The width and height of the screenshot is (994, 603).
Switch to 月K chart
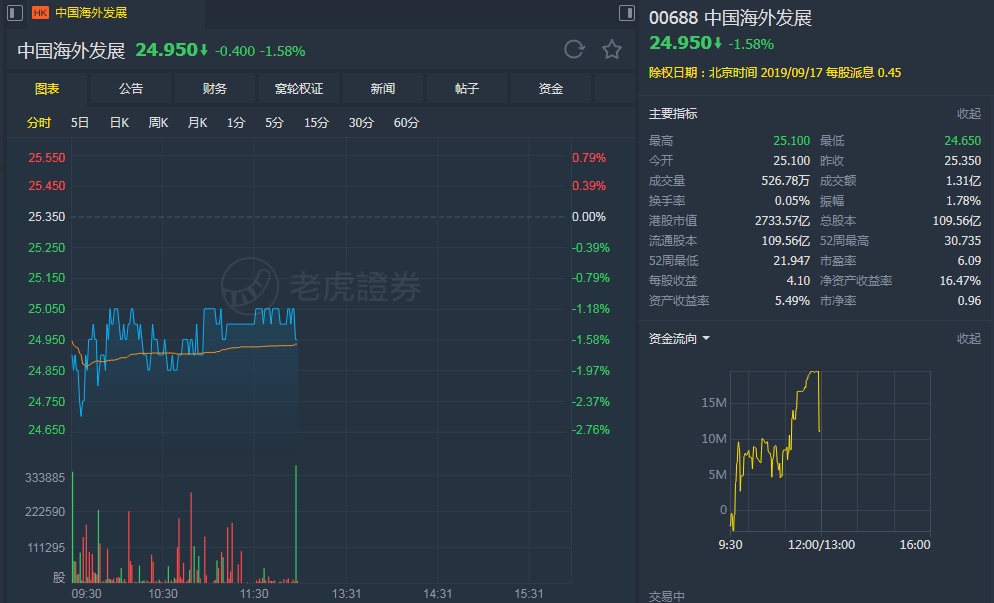pyautogui.click(x=197, y=122)
